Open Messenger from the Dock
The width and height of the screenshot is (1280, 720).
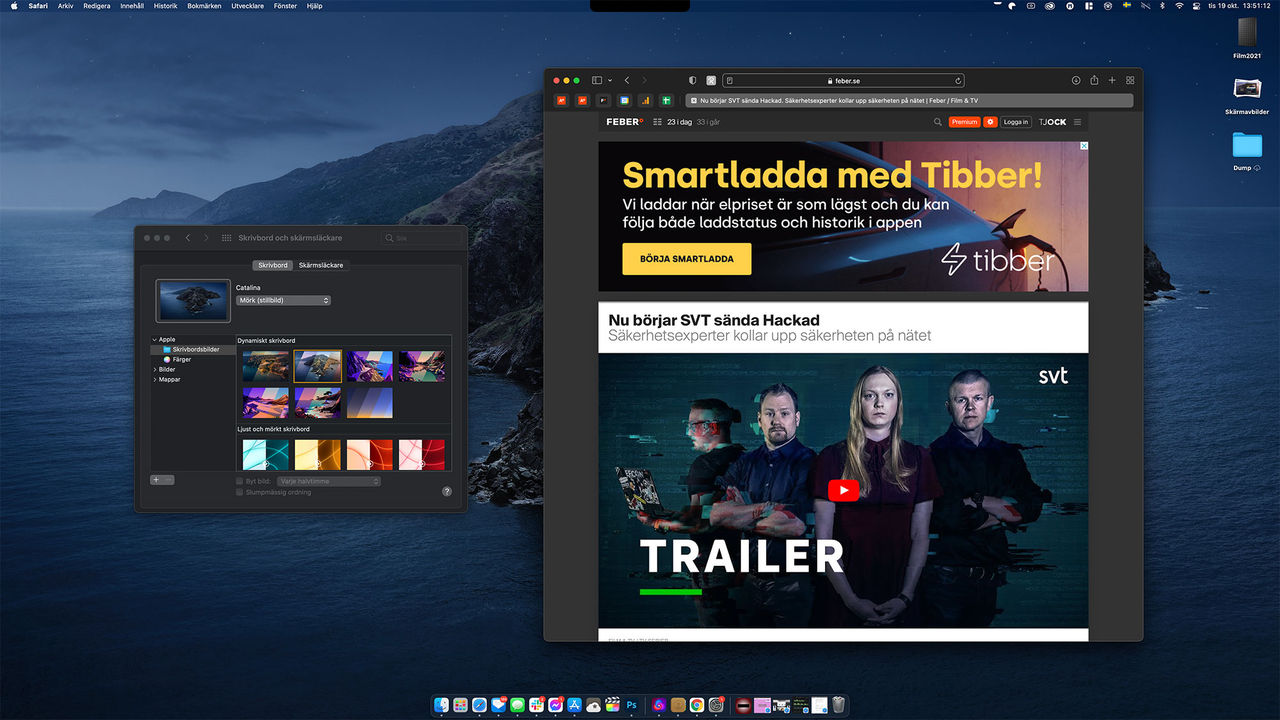pyautogui.click(x=555, y=705)
